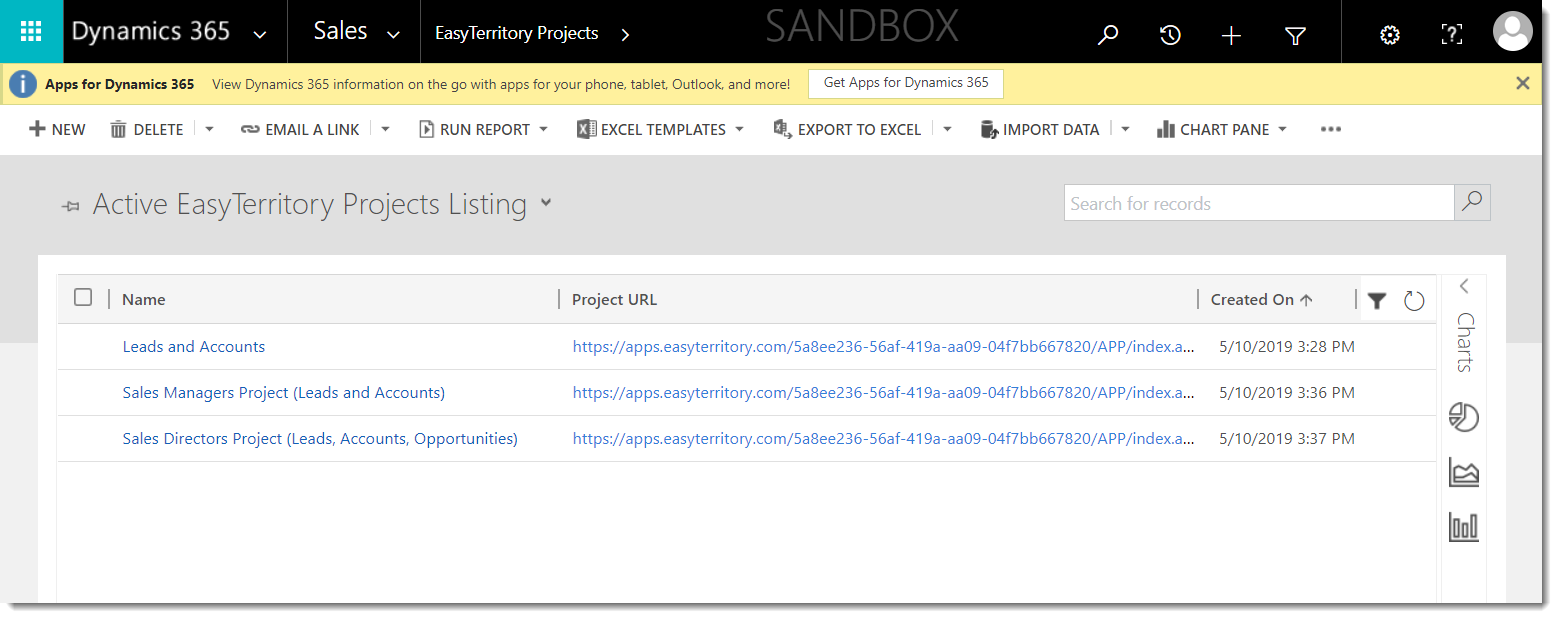Open the Leads and Accounts record link
The height and width of the screenshot is (618, 1557).
click(x=194, y=347)
